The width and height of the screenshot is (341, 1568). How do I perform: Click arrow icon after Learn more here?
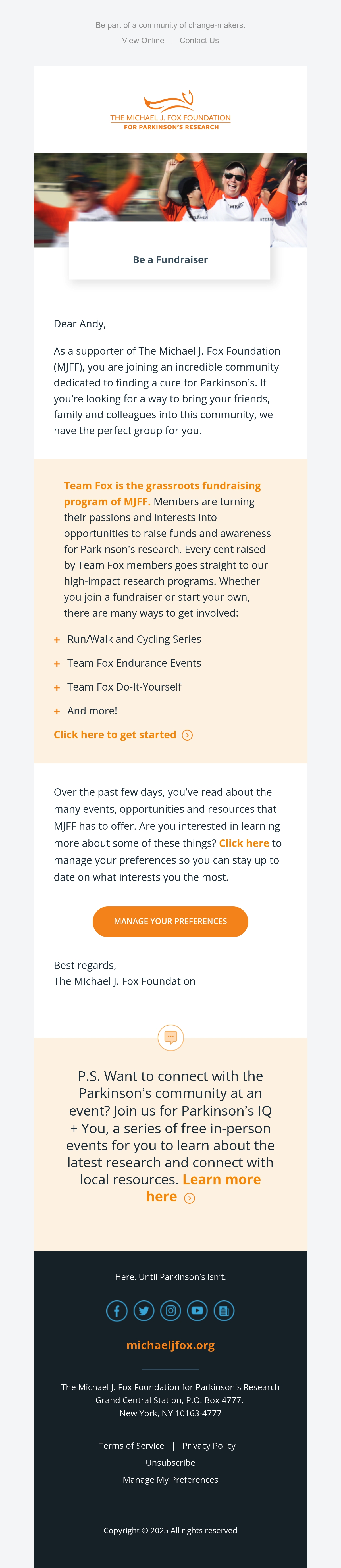point(189,1198)
